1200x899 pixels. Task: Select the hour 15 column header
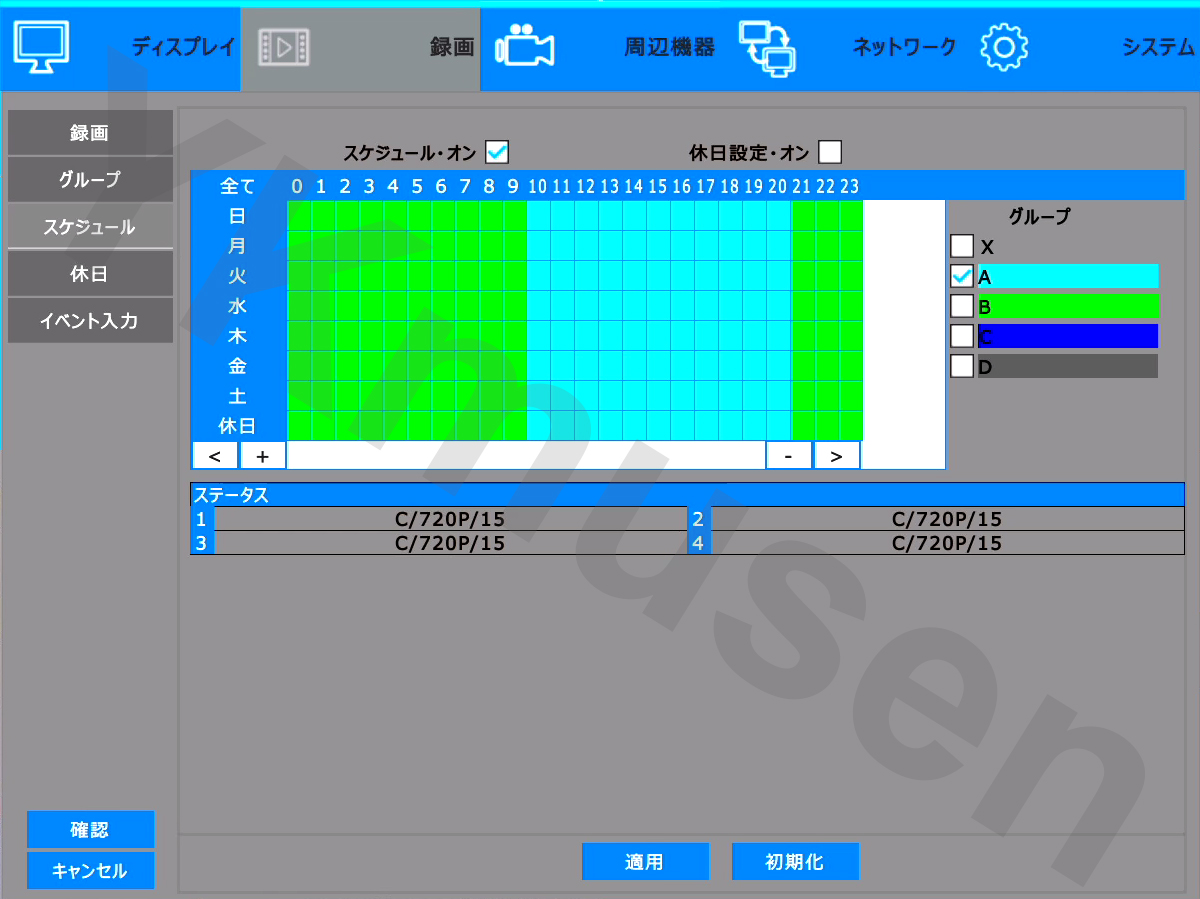coord(658,186)
